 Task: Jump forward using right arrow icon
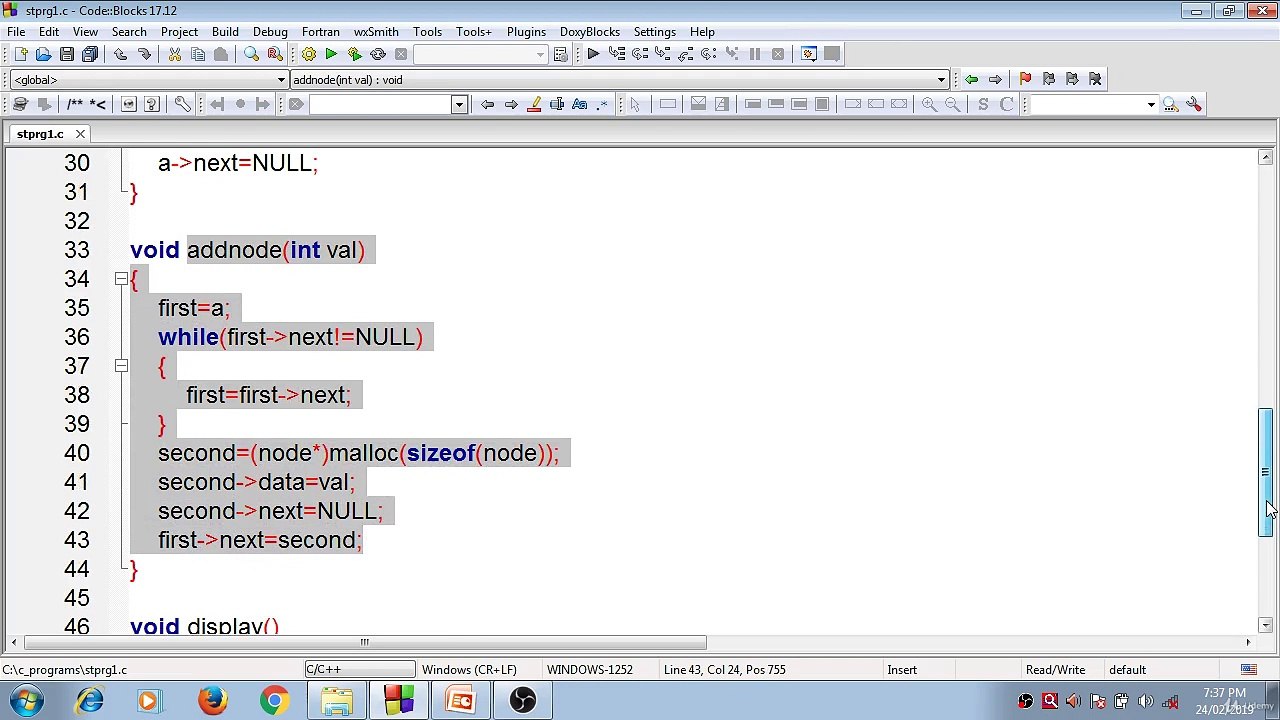coord(994,79)
